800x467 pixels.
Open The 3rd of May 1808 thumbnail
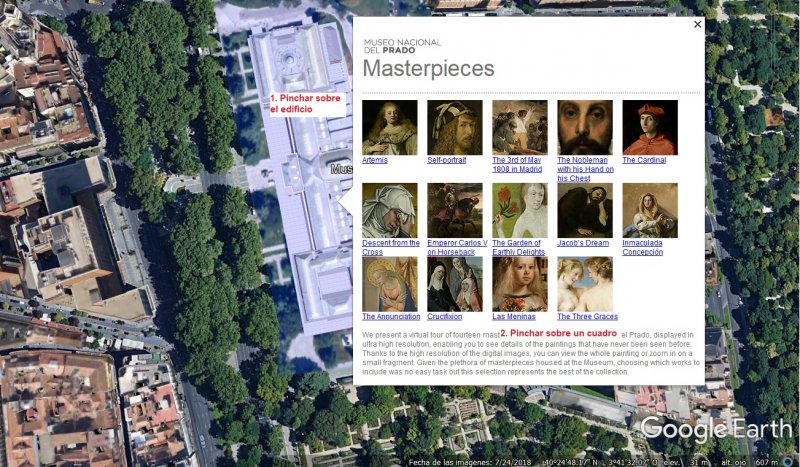(520, 128)
